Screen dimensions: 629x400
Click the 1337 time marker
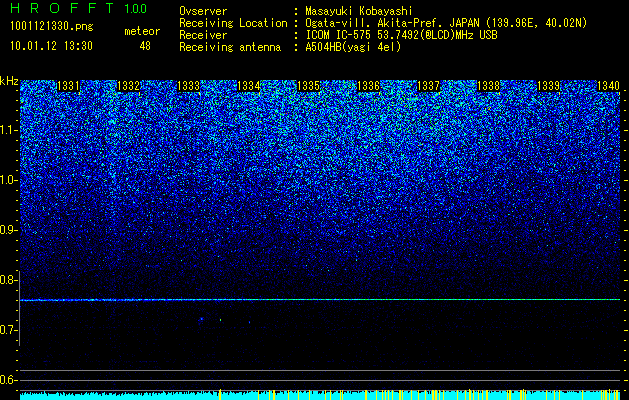(428, 86)
